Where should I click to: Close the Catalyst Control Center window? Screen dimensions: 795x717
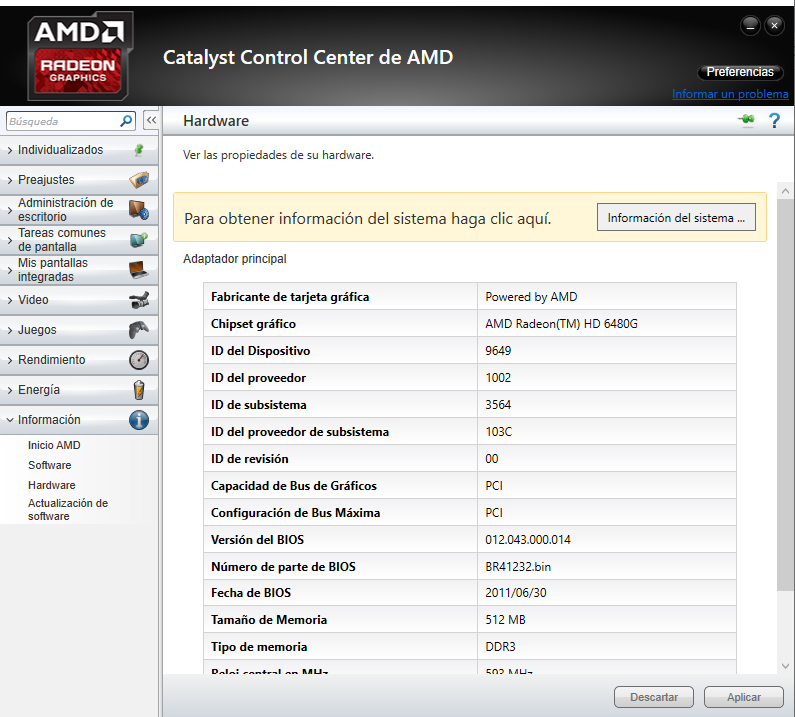pos(774,25)
